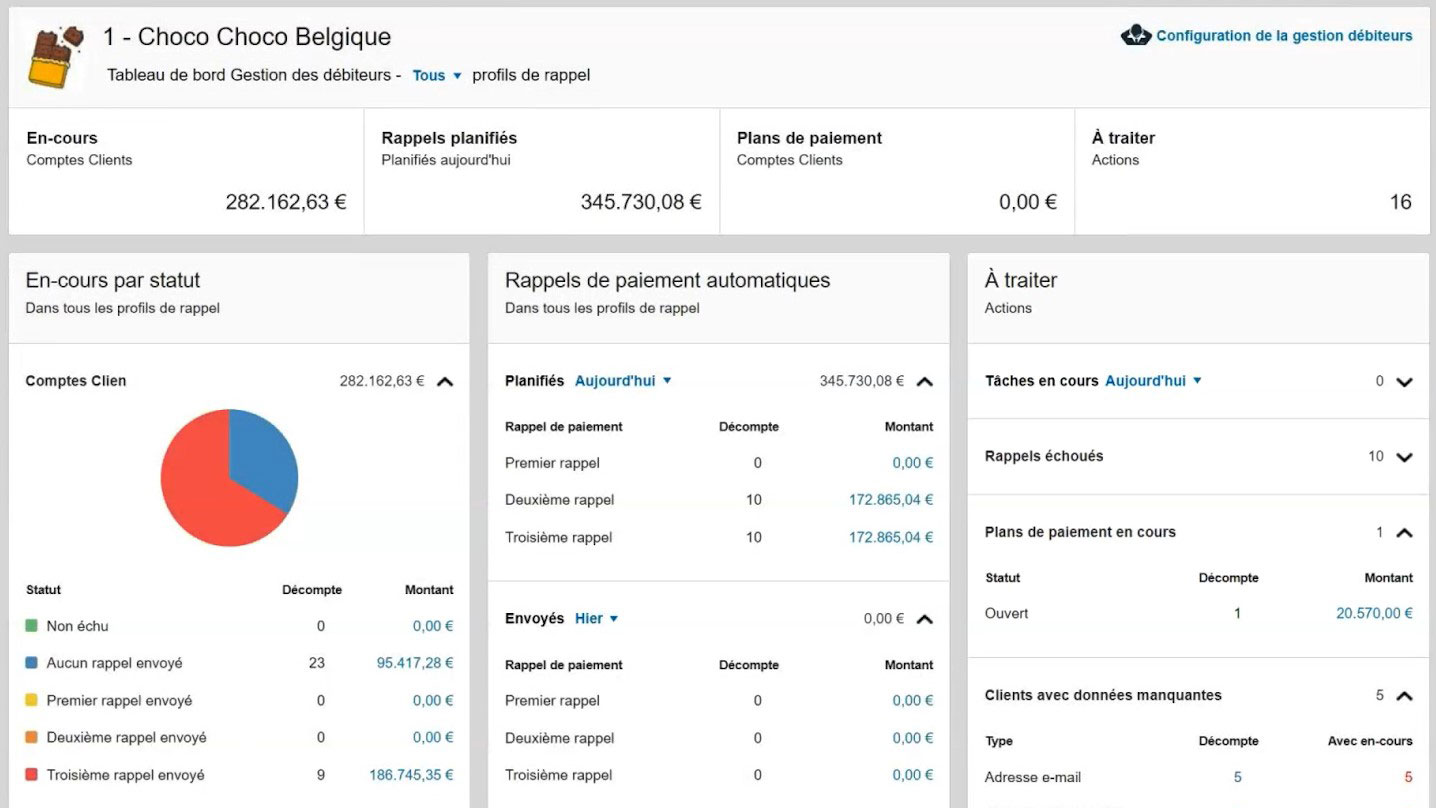The image size is (1436, 808).
Task: Expand the Rappels échoués section
Action: coord(1404,457)
